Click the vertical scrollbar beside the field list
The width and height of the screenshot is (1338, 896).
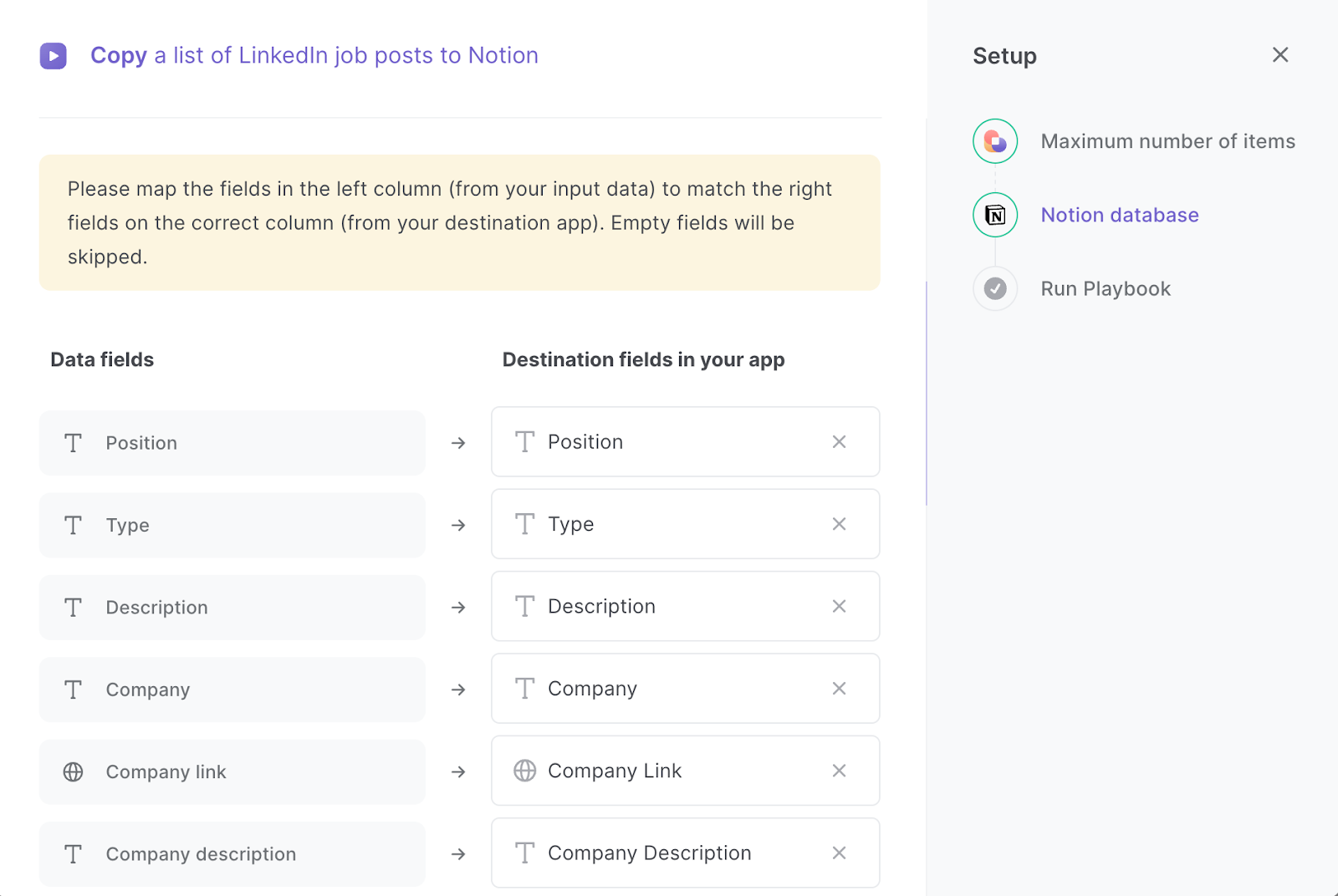pyautogui.click(x=927, y=393)
